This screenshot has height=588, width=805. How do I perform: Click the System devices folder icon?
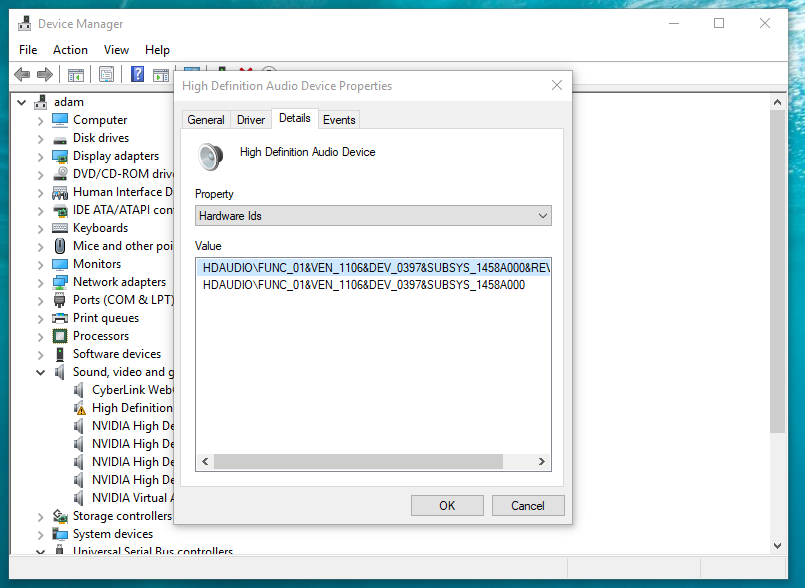60,534
